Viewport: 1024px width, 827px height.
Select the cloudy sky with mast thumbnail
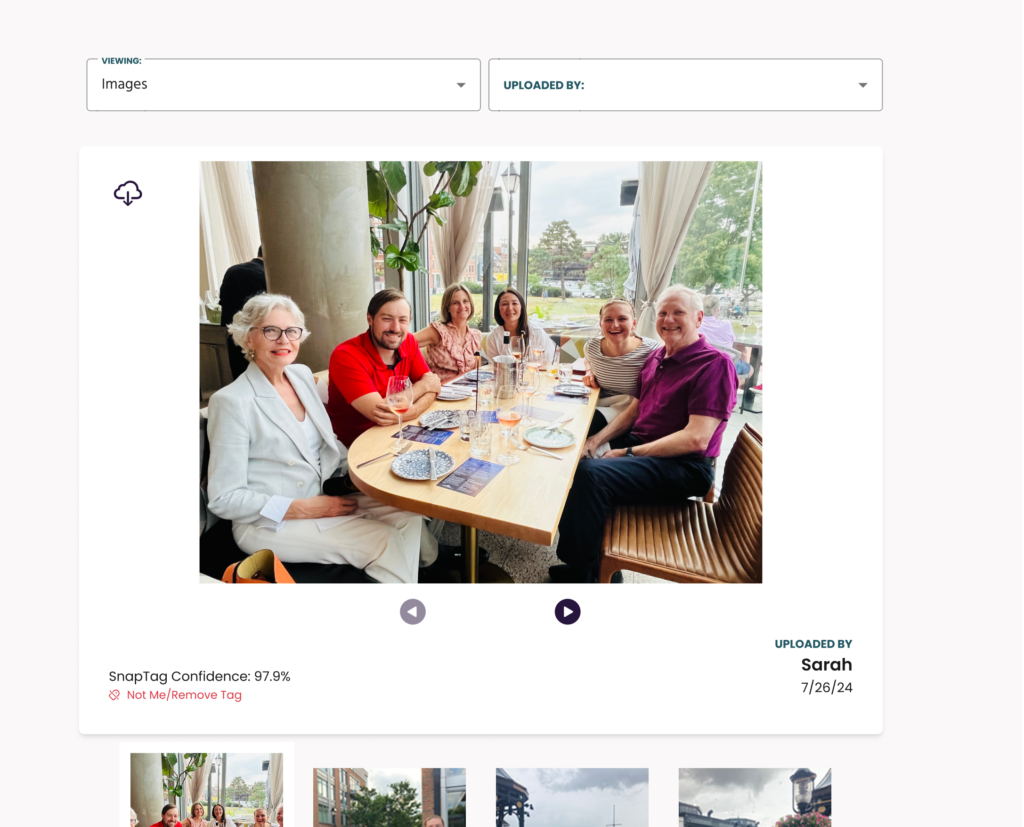(x=572, y=798)
